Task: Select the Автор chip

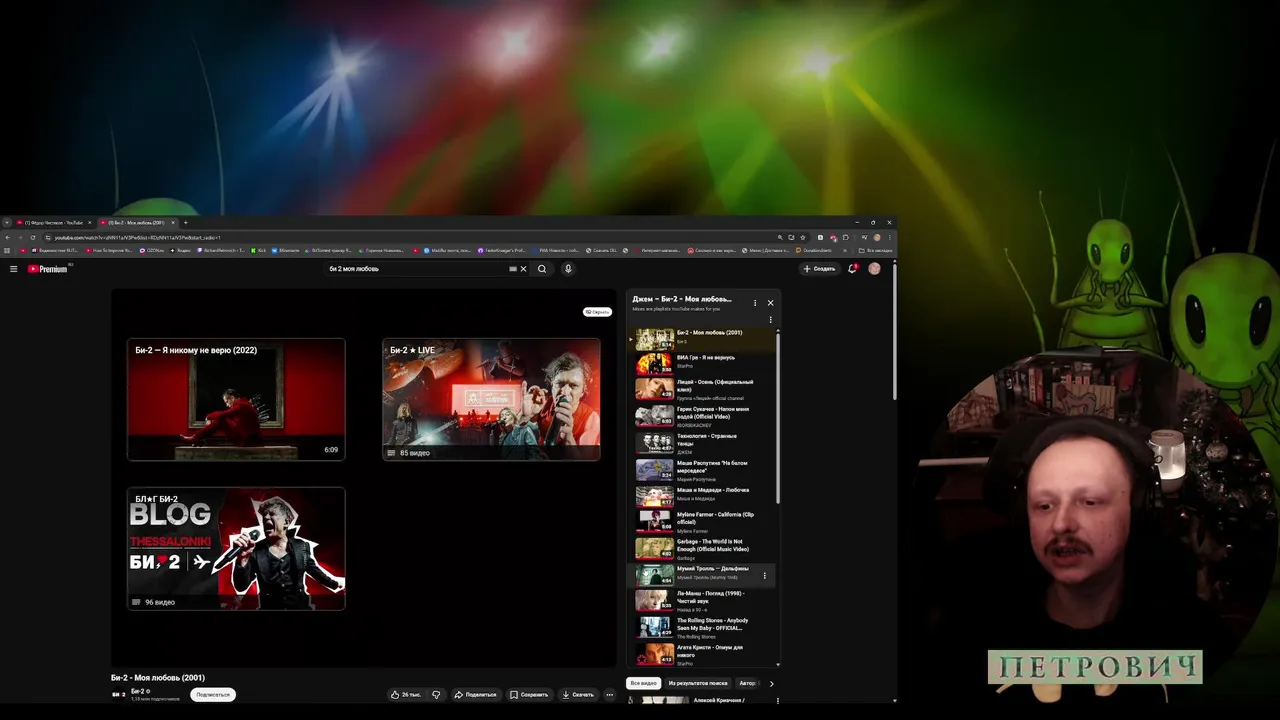Action: pyautogui.click(x=747, y=683)
